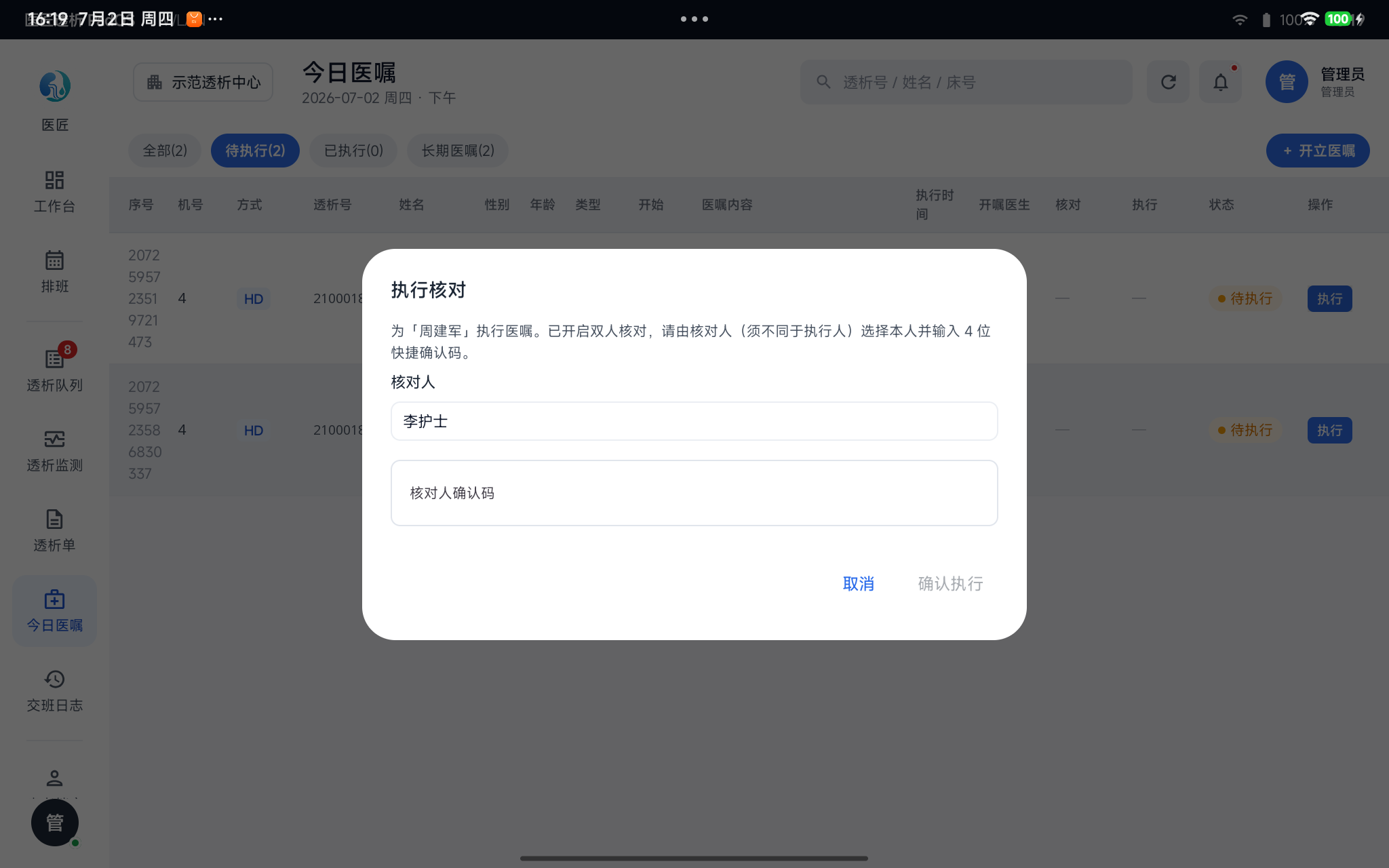Viewport: 1389px width, 868px height.
Task: Focus the 核对人确认码 input field
Action: pos(694,493)
